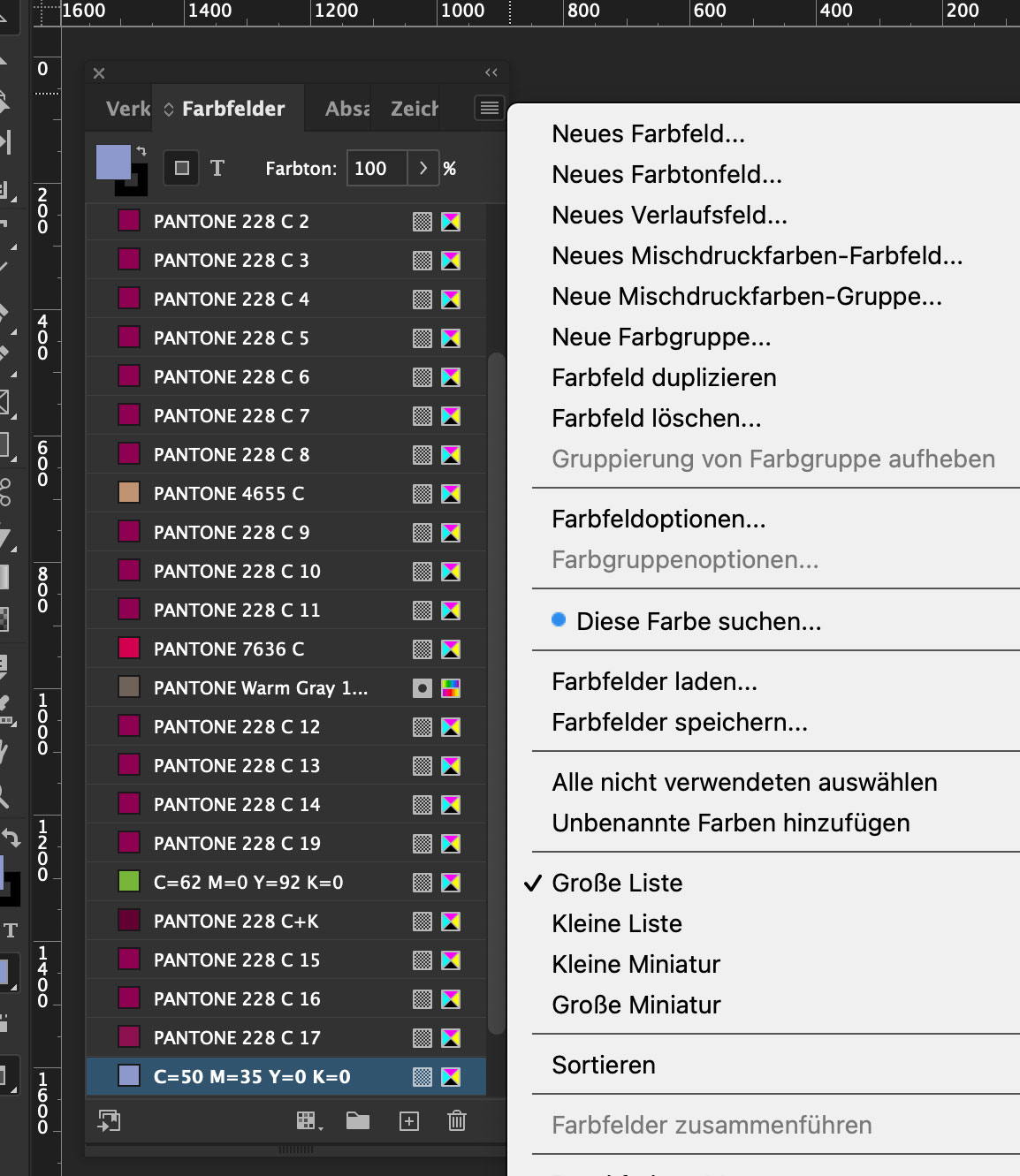
Task: Click the formatting affects text button (T)
Action: [x=218, y=168]
